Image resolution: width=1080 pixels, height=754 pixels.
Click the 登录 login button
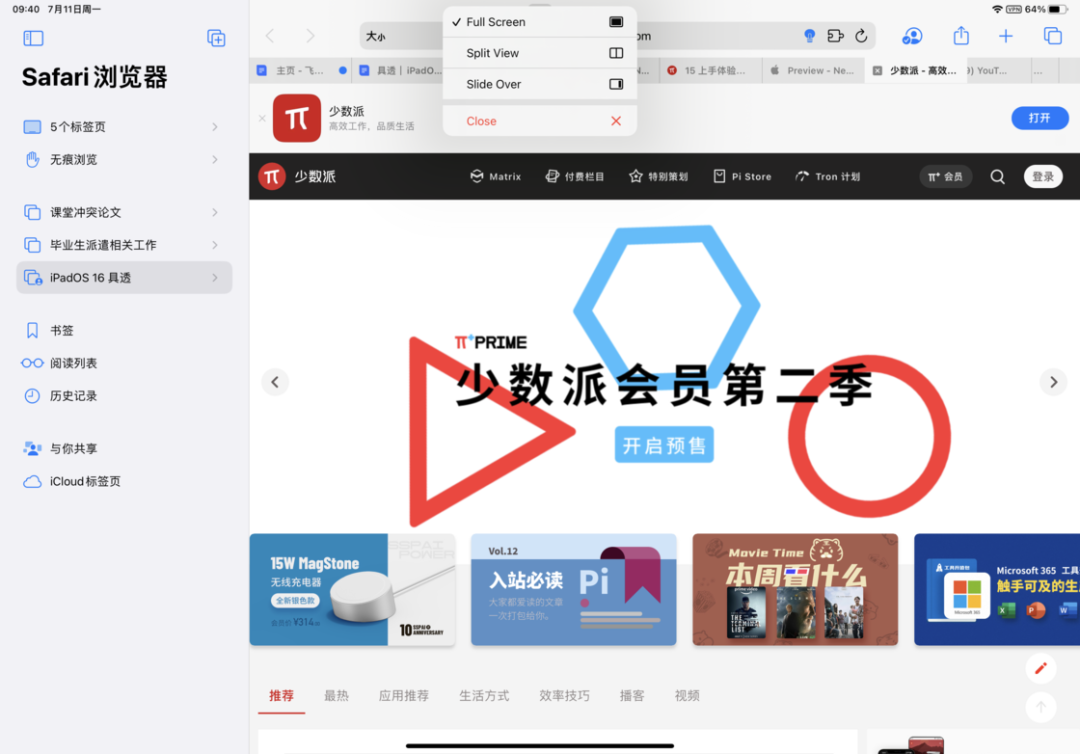pyautogui.click(x=1043, y=177)
